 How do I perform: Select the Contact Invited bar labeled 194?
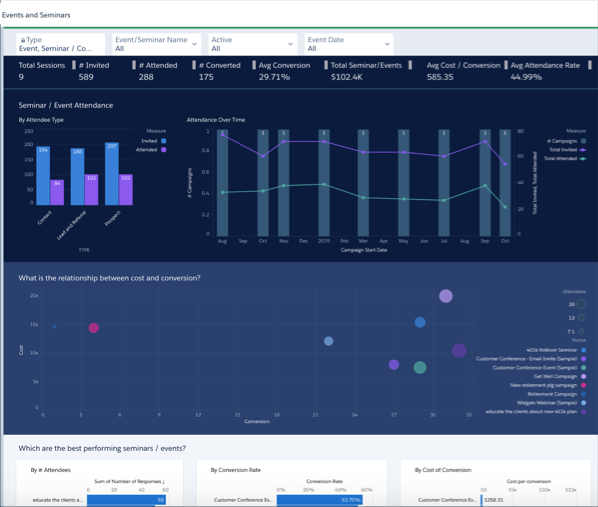coord(43,175)
